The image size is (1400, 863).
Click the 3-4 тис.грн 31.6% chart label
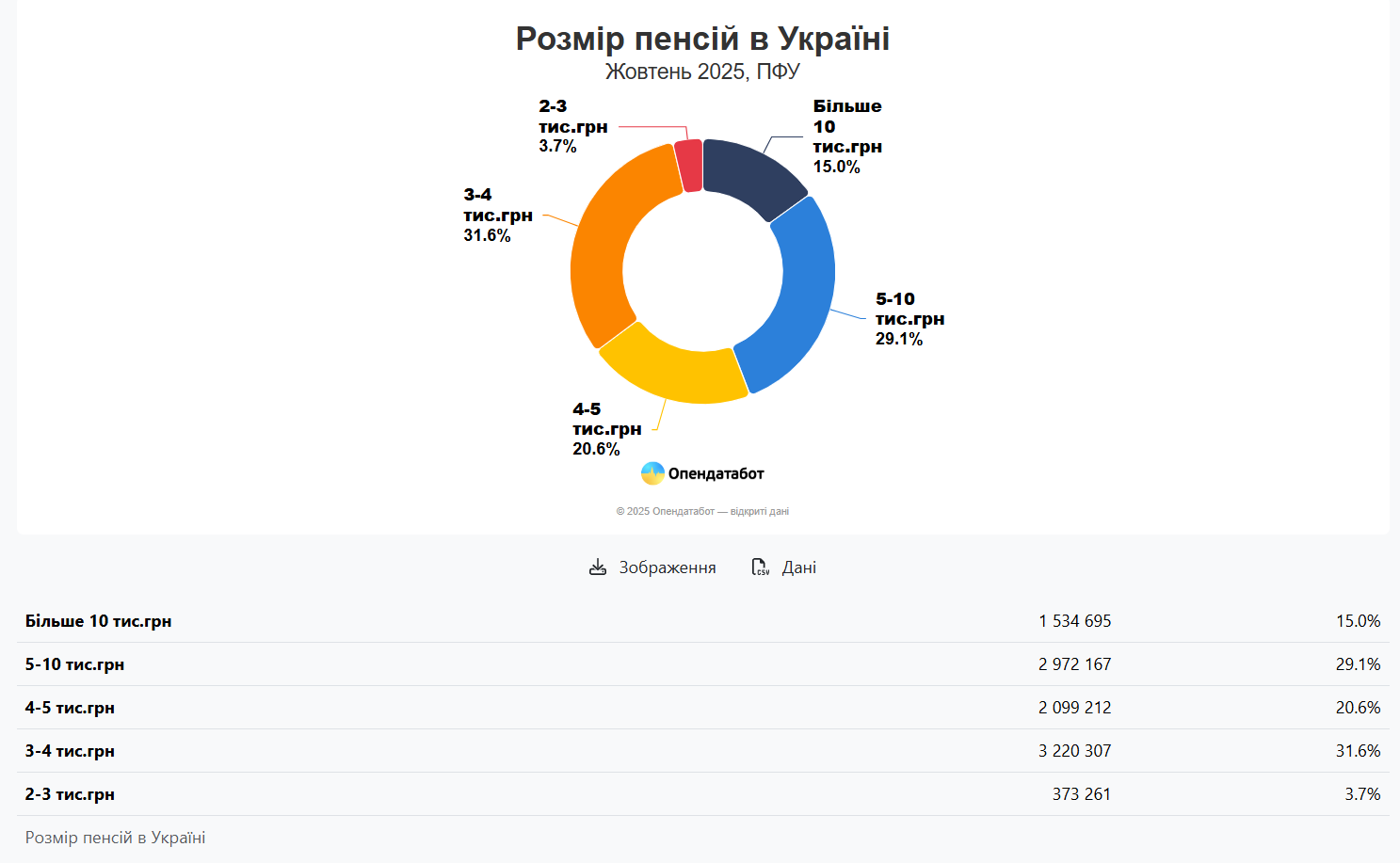pyautogui.click(x=497, y=216)
